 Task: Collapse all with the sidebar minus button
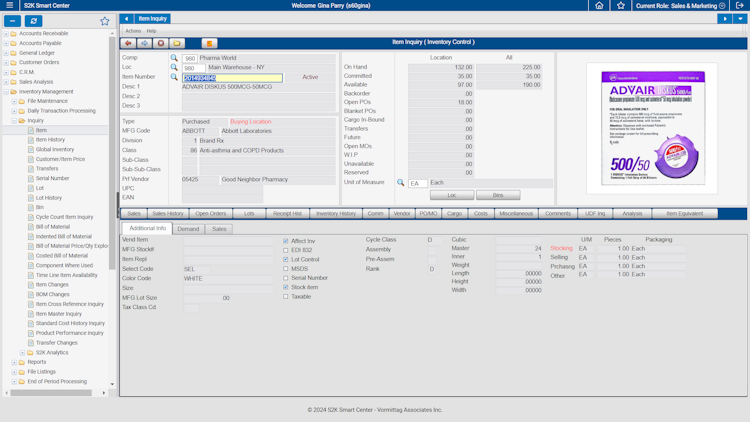coord(12,21)
